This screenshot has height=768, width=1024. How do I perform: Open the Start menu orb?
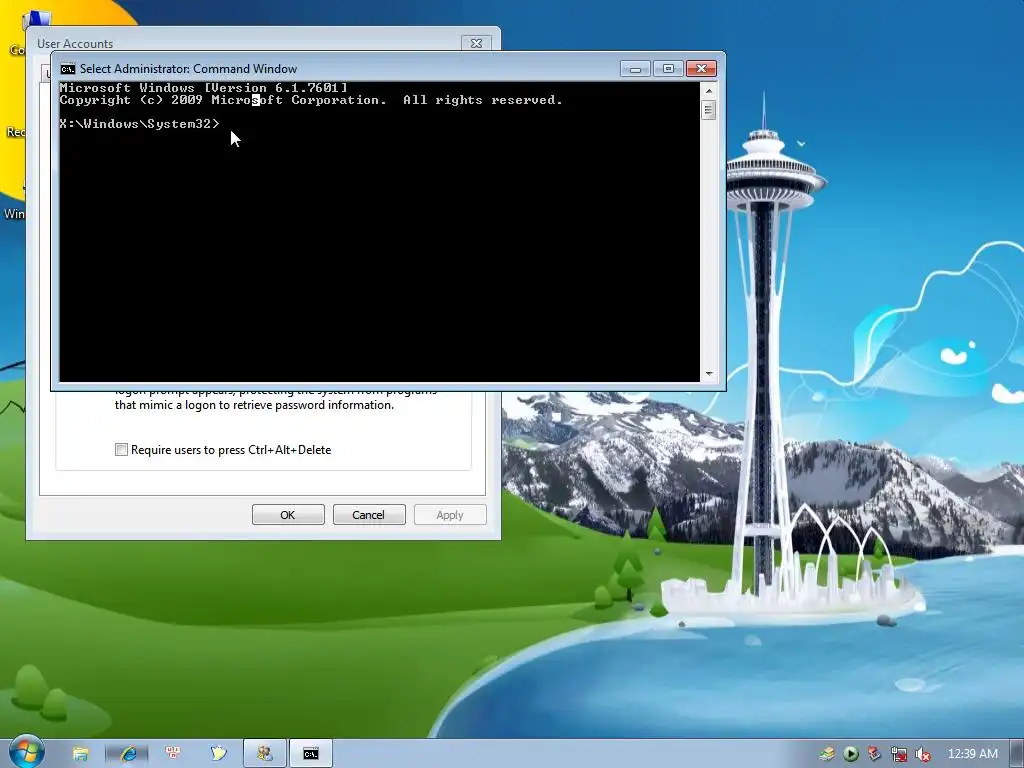(25, 752)
